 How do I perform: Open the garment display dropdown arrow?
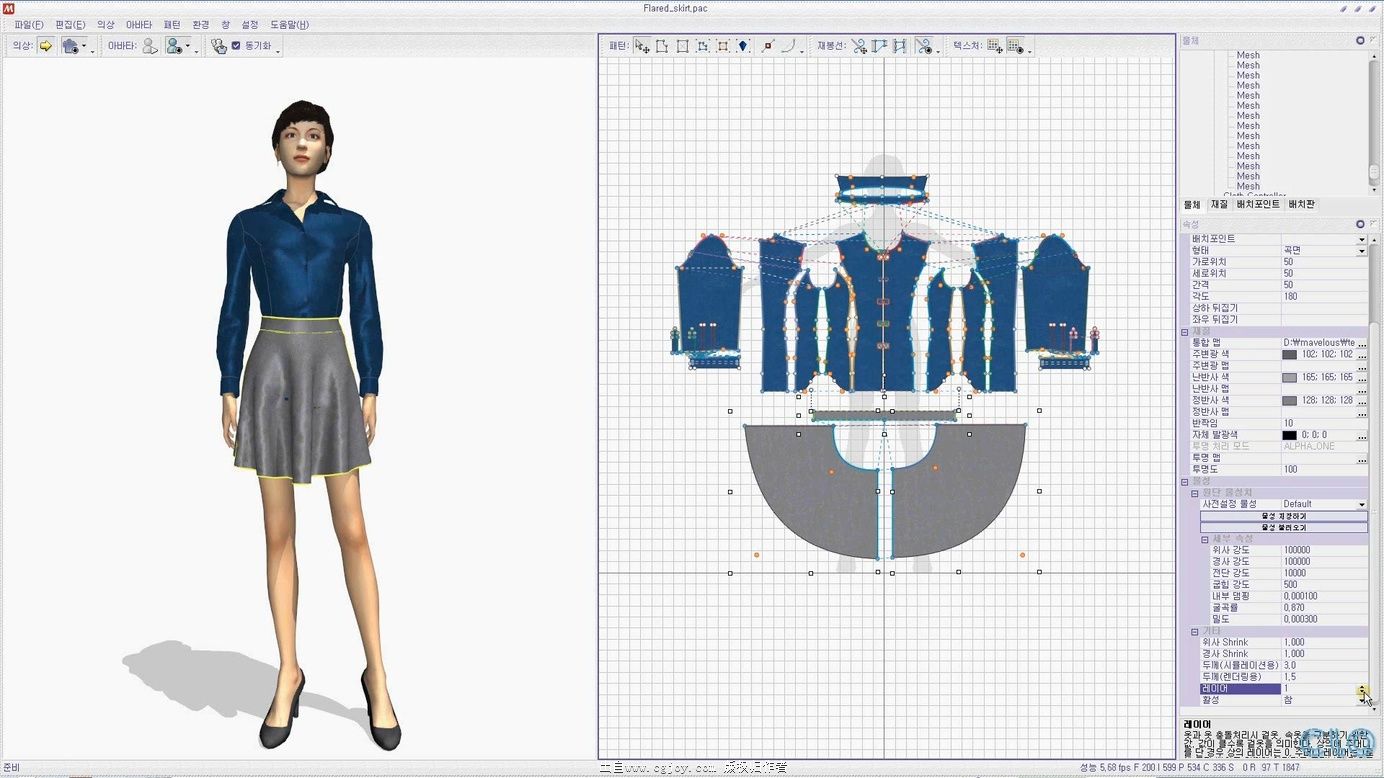pyautogui.click(x=84, y=46)
